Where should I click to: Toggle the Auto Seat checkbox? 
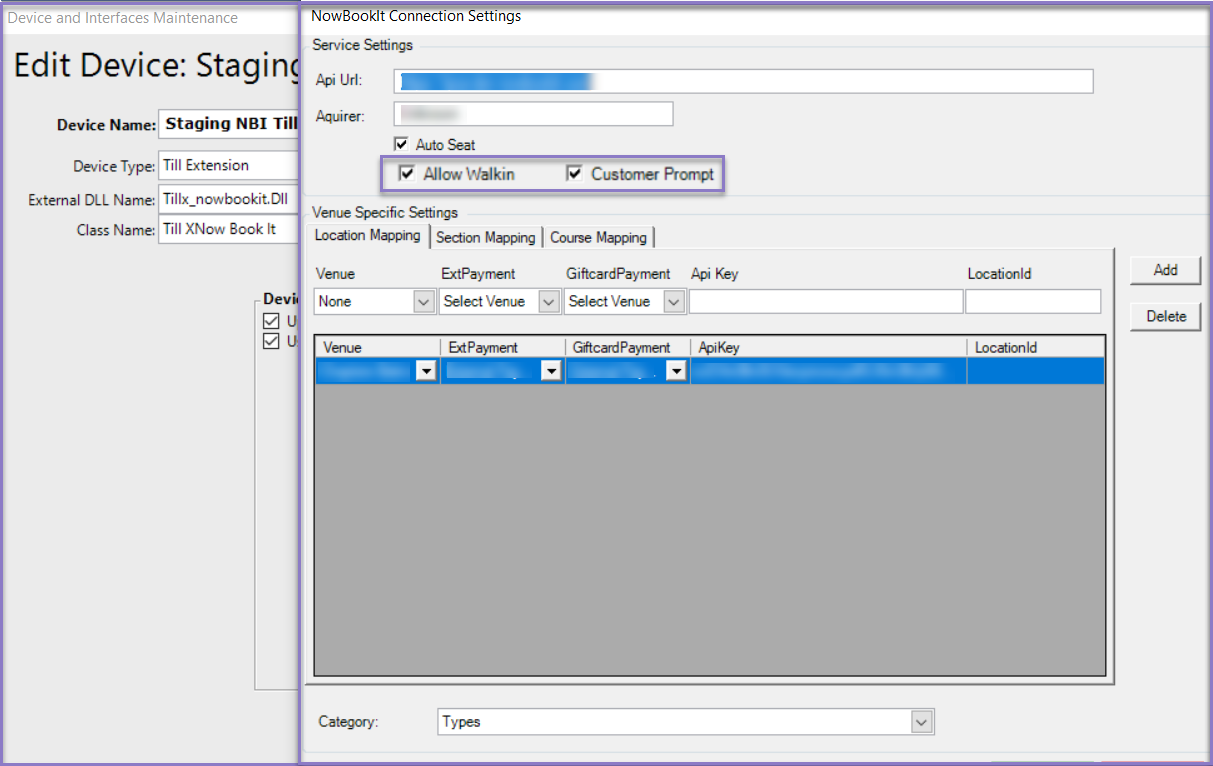(x=402, y=145)
